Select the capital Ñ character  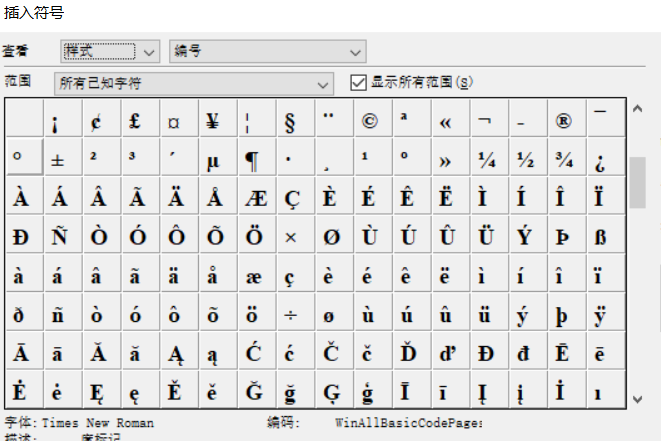[63, 234]
